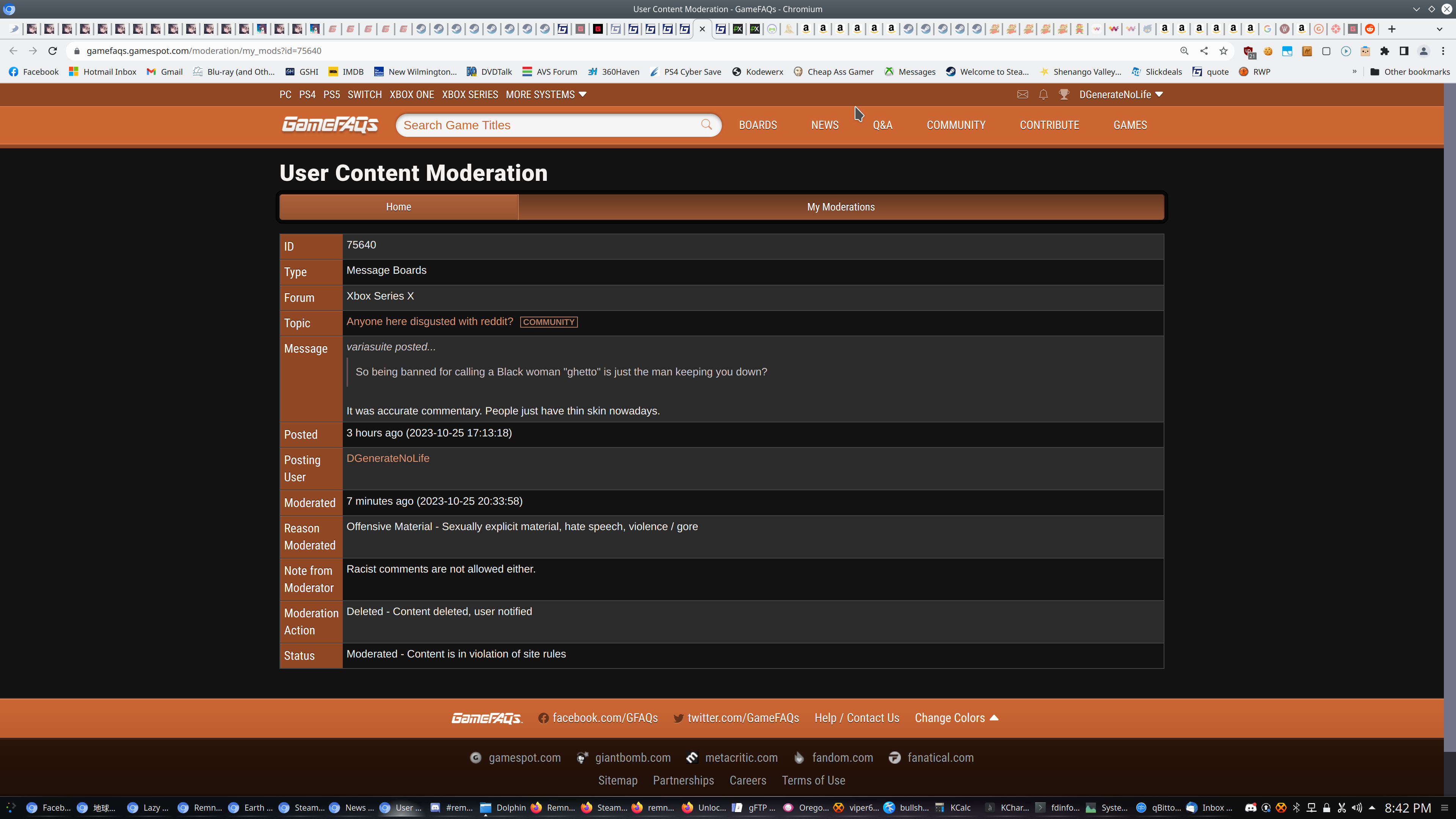Reload the page with refresh icon
Viewport: 1456px width, 819px height.
pyautogui.click(x=53, y=51)
